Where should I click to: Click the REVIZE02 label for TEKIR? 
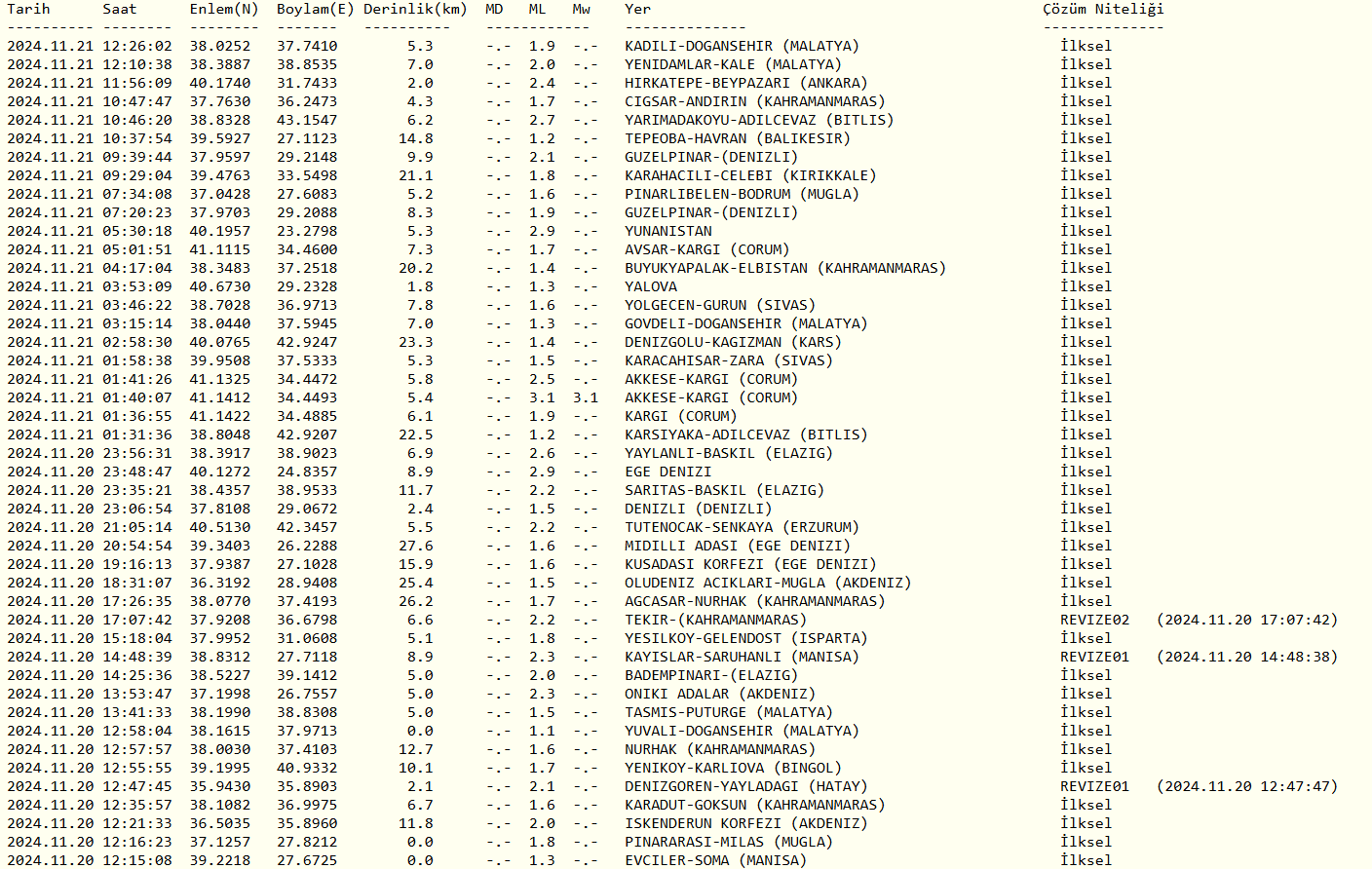click(1094, 620)
